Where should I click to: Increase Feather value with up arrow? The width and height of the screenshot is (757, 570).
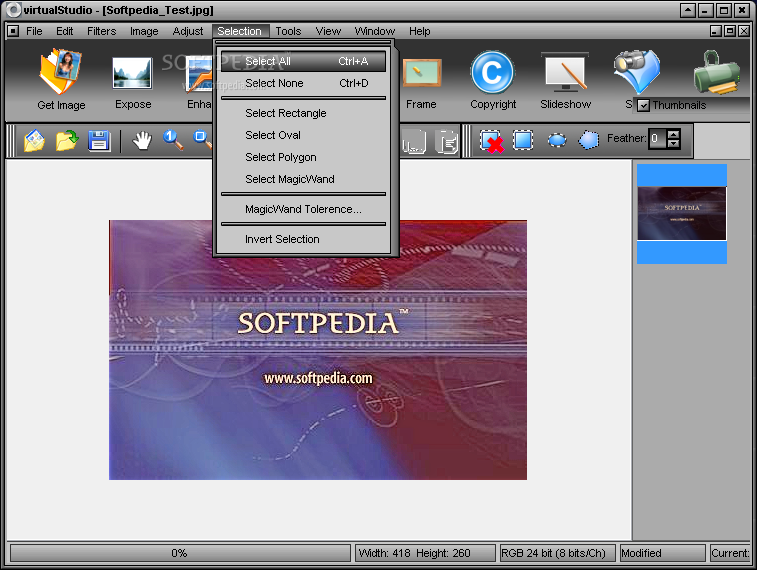pos(673,134)
